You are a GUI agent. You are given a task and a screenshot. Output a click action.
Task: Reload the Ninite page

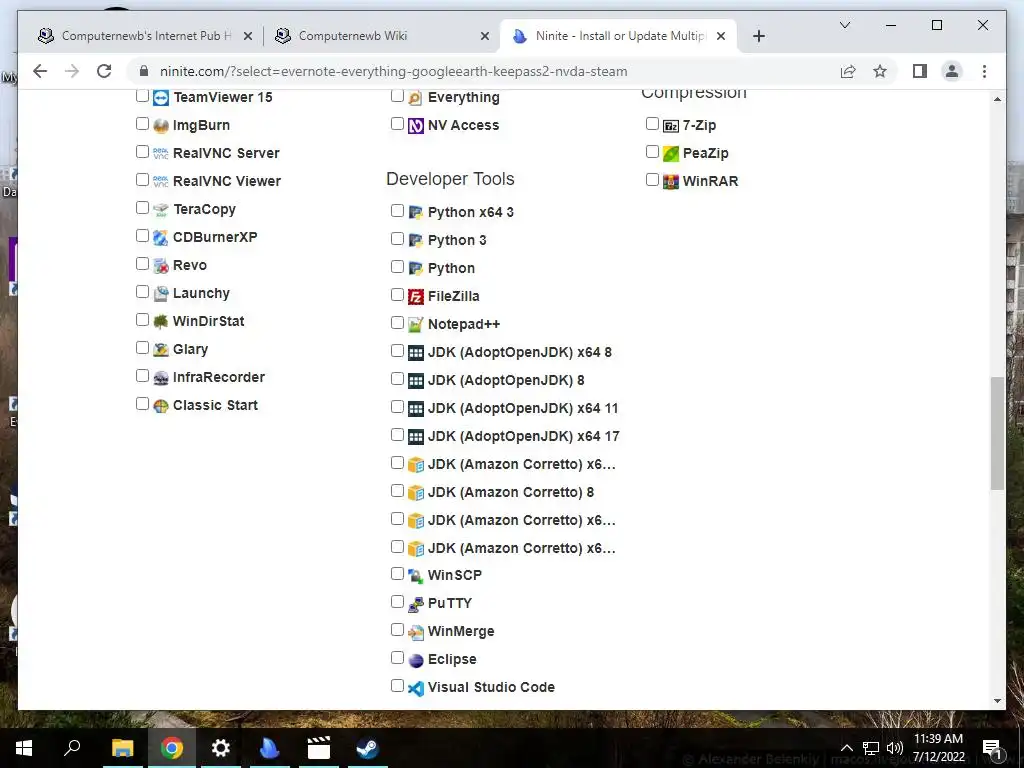[x=104, y=71]
